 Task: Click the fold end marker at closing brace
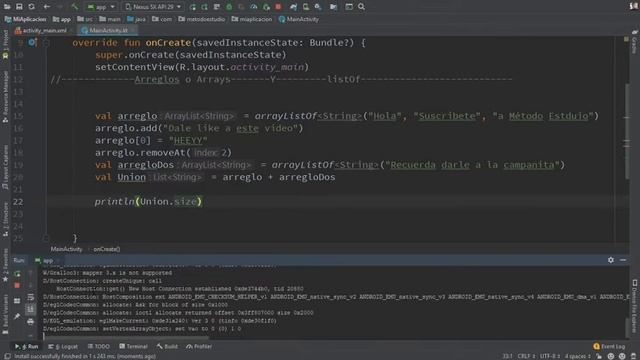(x=46, y=238)
